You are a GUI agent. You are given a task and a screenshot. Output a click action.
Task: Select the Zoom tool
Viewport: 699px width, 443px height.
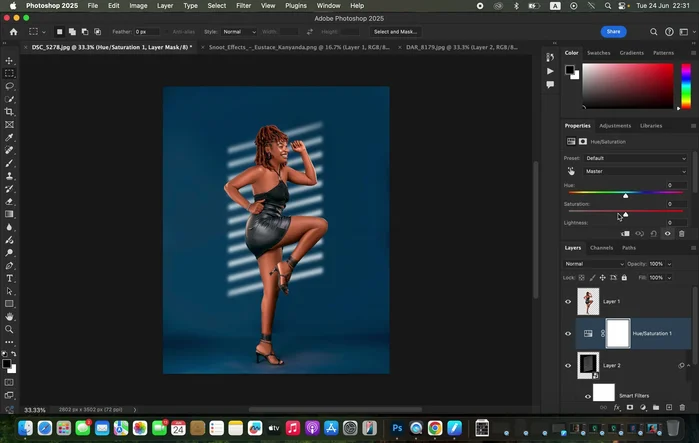[10, 329]
